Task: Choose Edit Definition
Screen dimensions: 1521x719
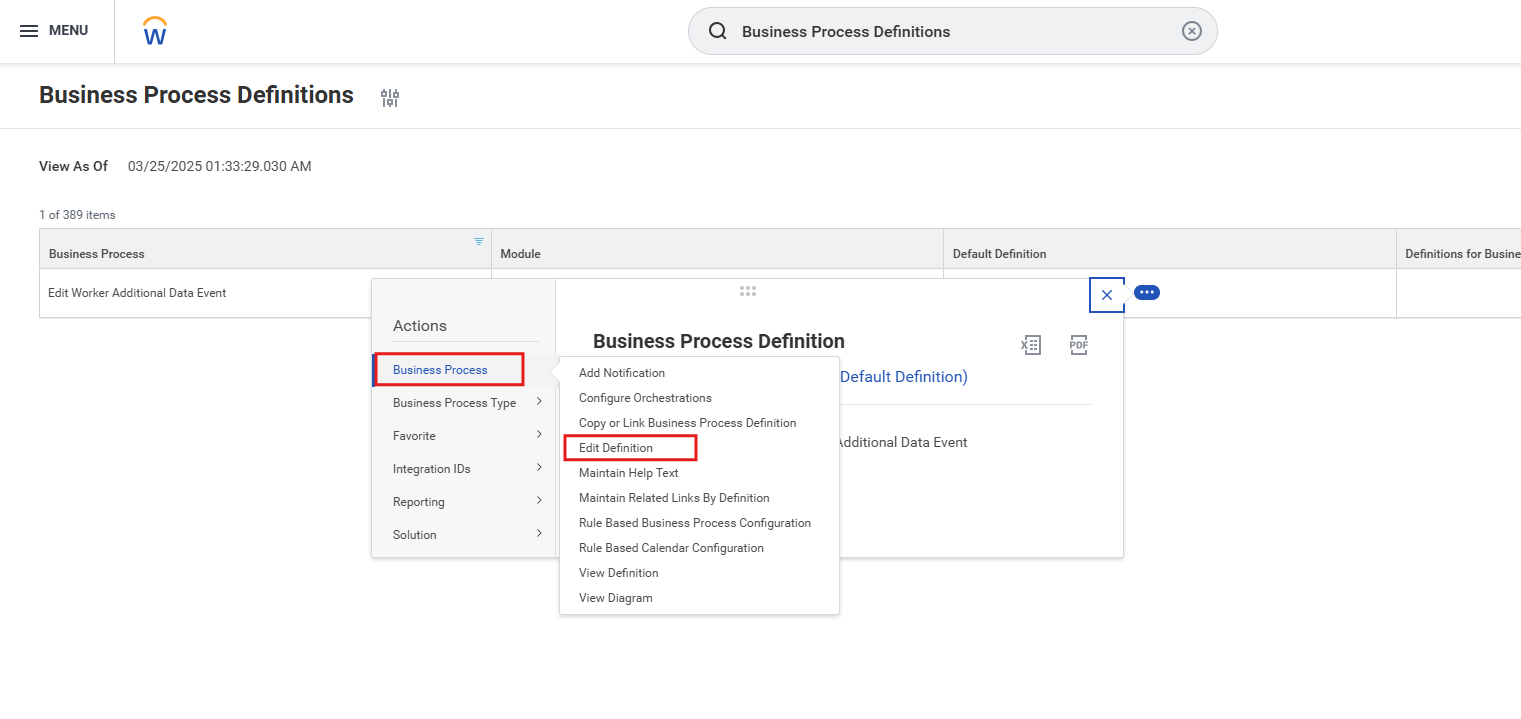Action: (x=616, y=448)
